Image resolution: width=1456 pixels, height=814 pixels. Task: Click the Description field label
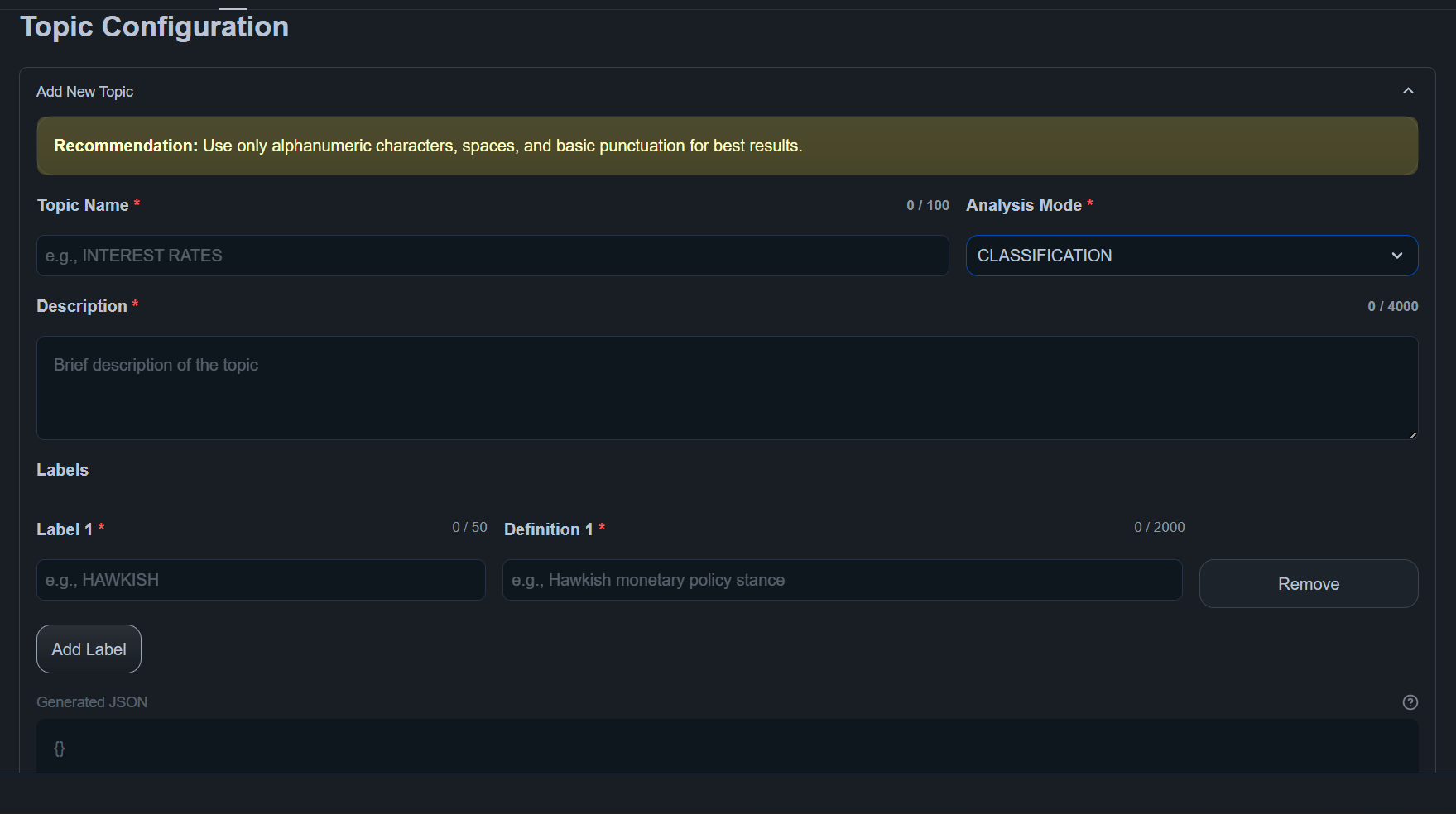coord(82,306)
